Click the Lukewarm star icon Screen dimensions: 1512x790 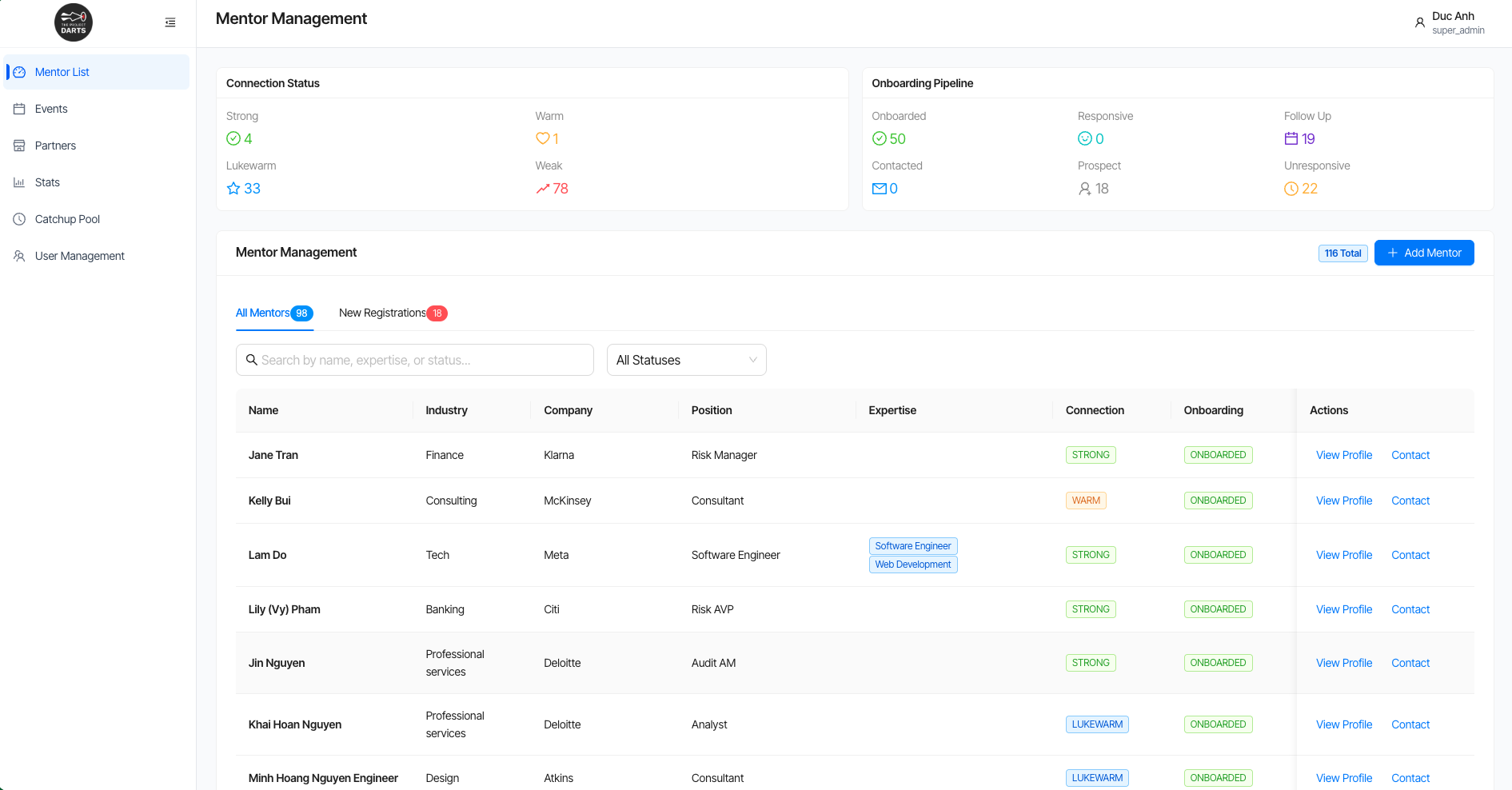pyautogui.click(x=233, y=189)
